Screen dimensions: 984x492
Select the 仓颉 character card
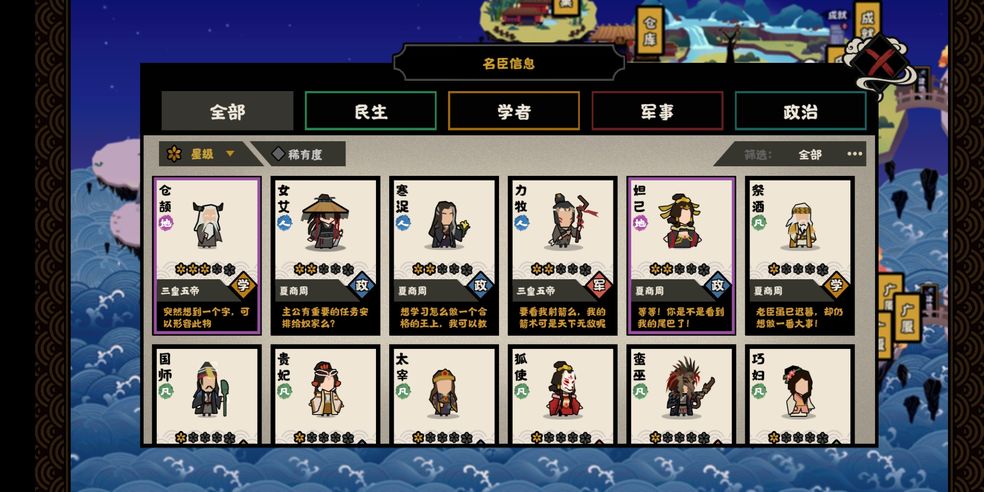(x=207, y=255)
